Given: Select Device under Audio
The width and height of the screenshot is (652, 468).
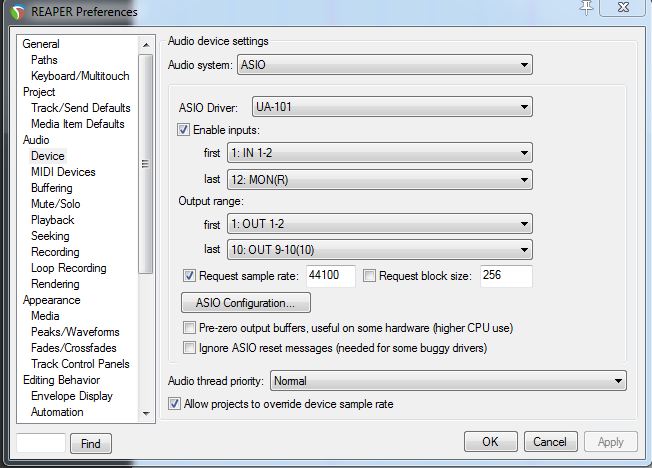Looking at the screenshot, I should 48,156.
